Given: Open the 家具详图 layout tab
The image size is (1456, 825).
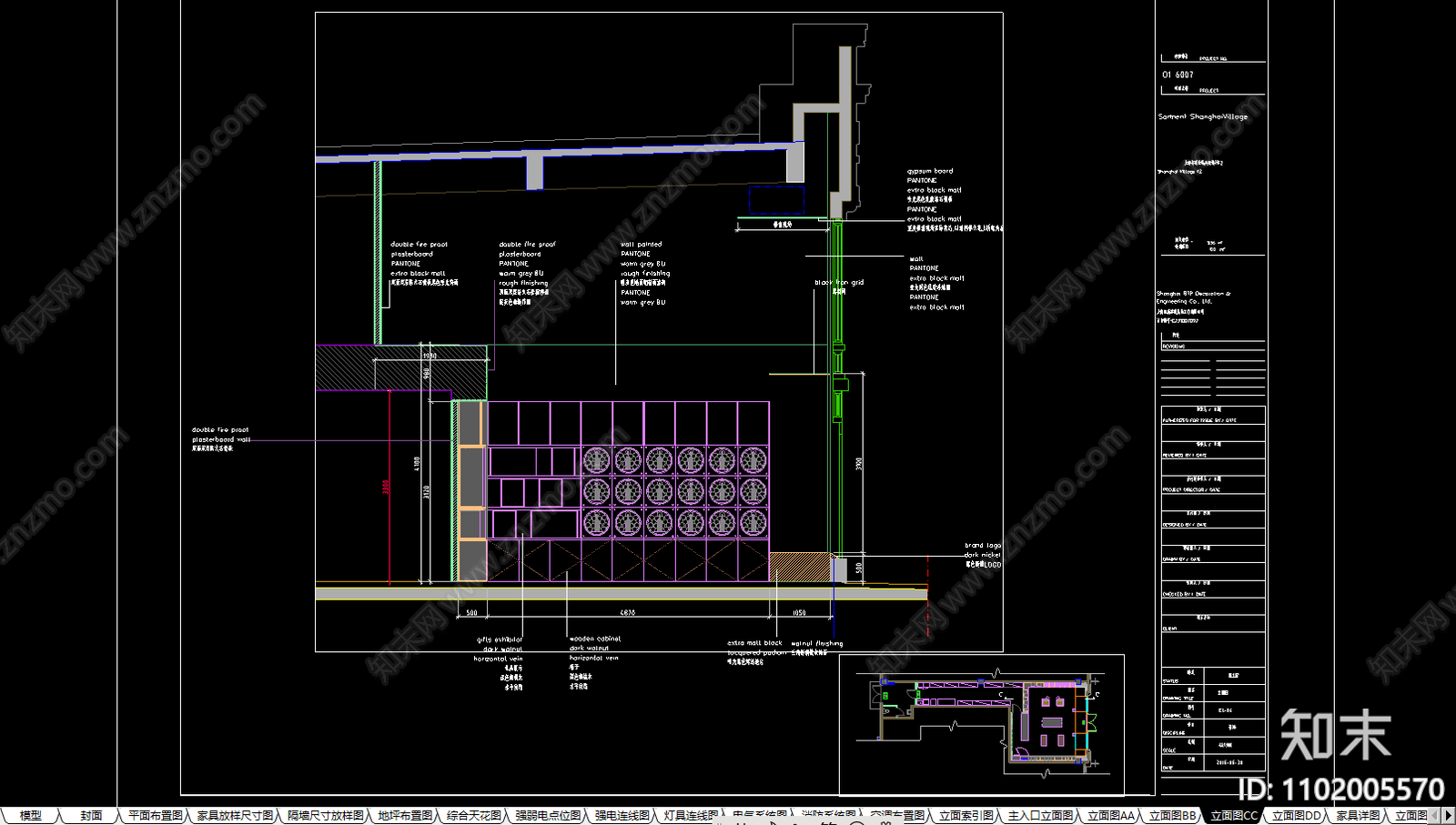Looking at the screenshot, I should [1358, 816].
